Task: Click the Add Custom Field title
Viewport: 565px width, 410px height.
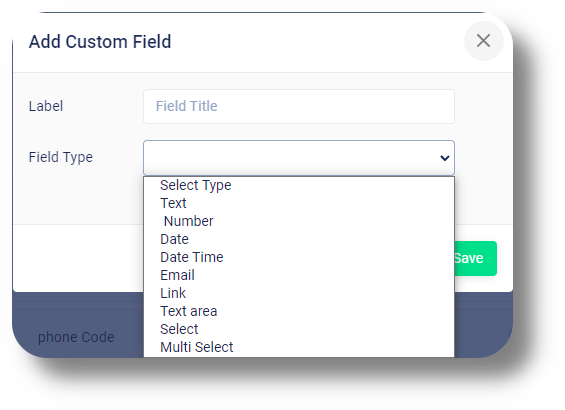Action: [100, 41]
